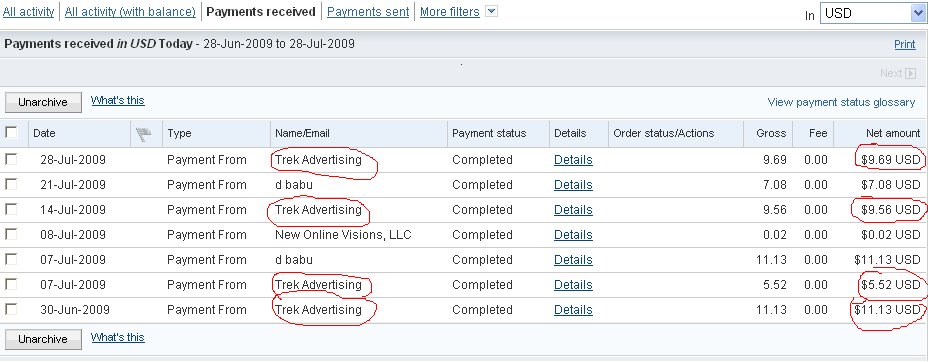Expand the More filters dropdown arrow

pyautogui.click(x=491, y=11)
